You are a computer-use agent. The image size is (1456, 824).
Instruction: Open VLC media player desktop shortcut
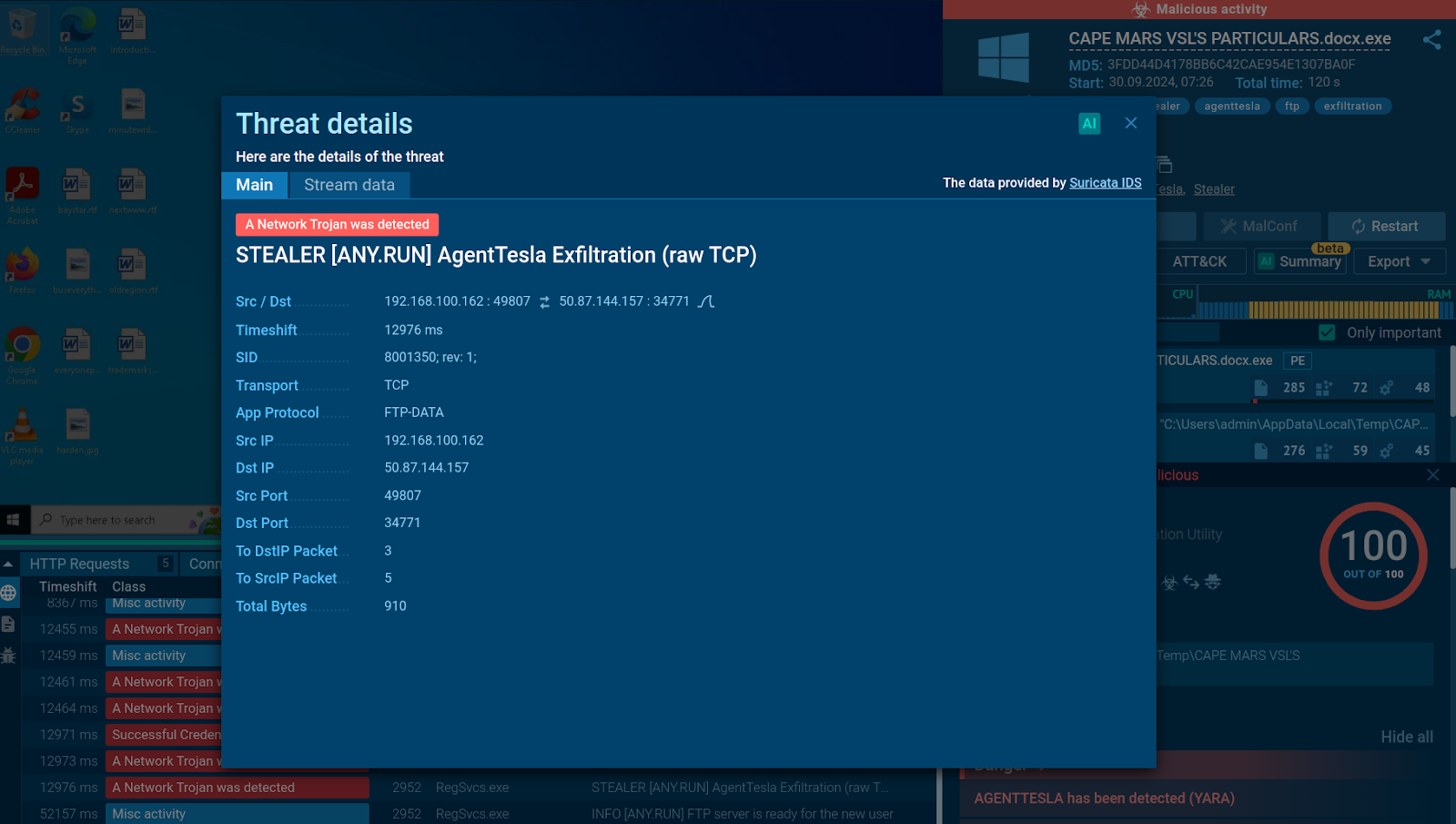[23, 436]
